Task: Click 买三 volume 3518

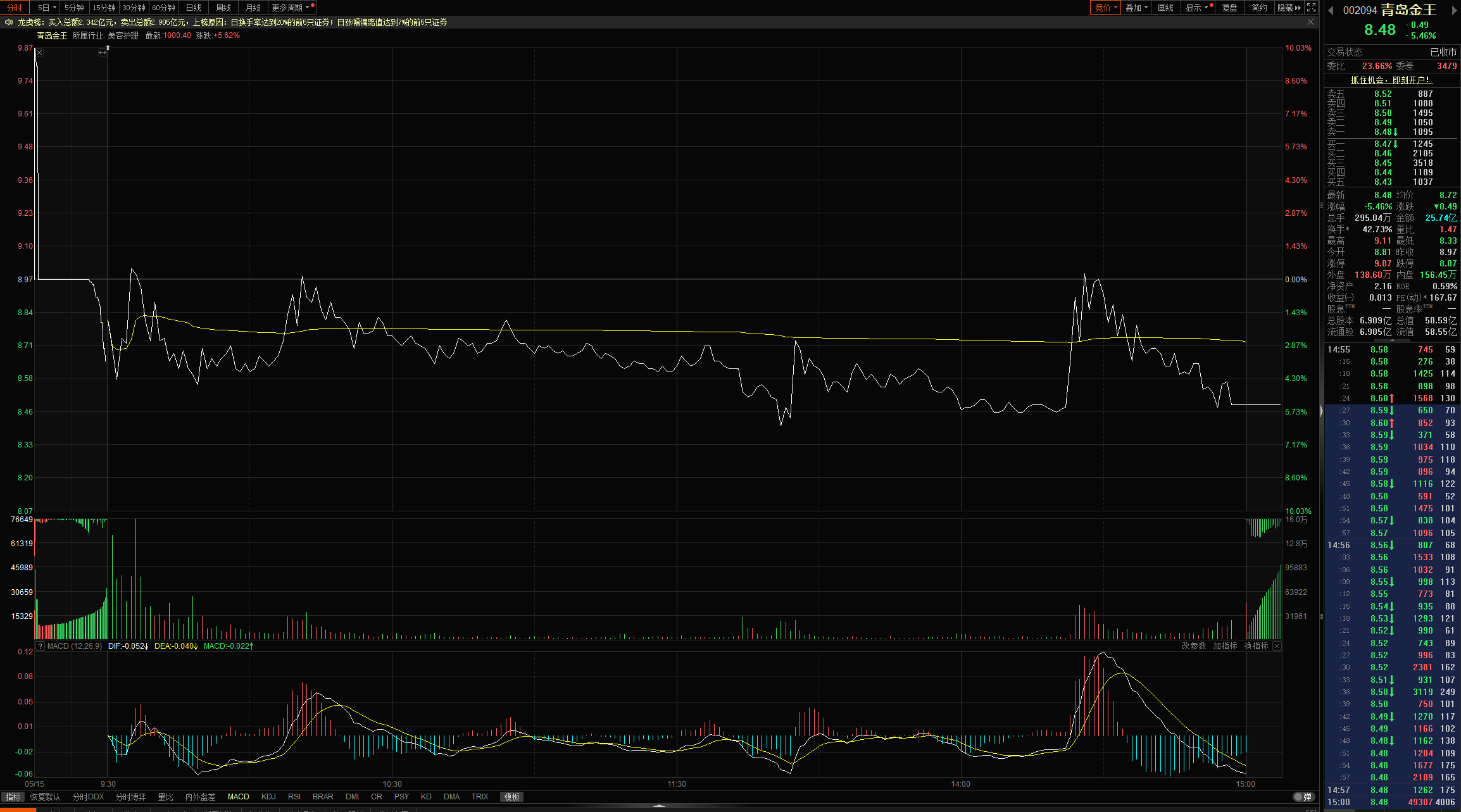Action: coord(1422,163)
